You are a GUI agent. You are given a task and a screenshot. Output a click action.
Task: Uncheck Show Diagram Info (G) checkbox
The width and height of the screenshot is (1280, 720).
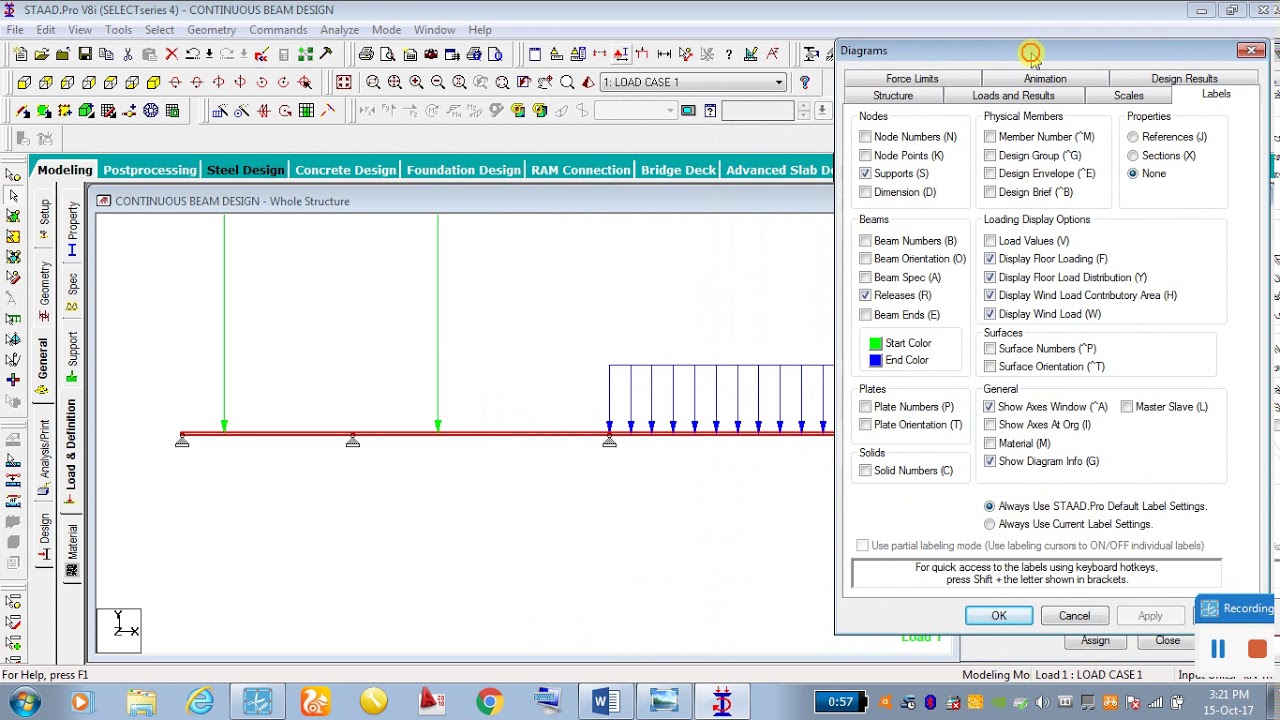(990, 461)
